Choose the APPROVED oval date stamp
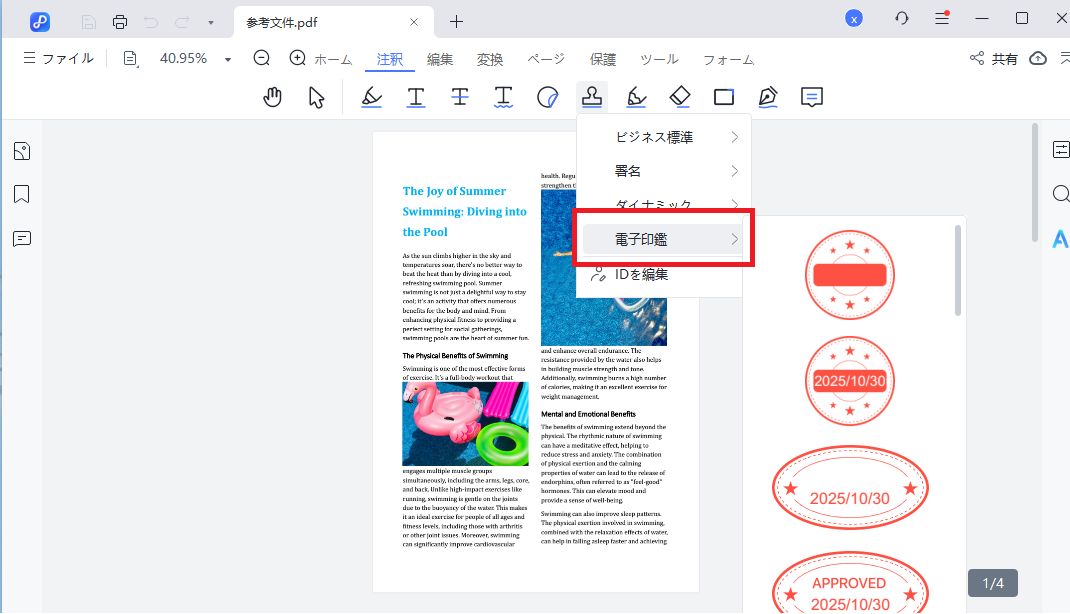Image resolution: width=1070 pixels, height=614 pixels. [849, 590]
